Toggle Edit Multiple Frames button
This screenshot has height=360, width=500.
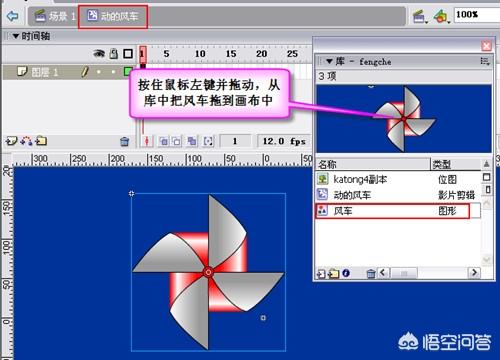192,141
